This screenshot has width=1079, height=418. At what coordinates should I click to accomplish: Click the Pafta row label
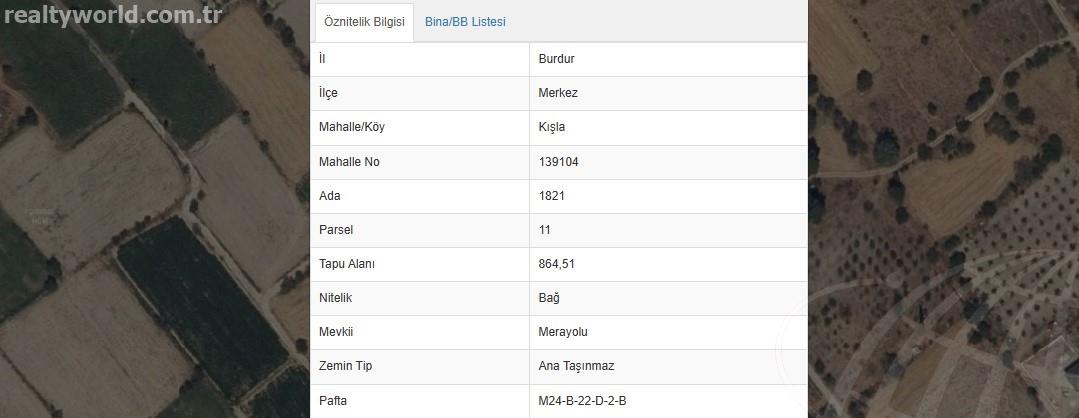[x=334, y=400]
